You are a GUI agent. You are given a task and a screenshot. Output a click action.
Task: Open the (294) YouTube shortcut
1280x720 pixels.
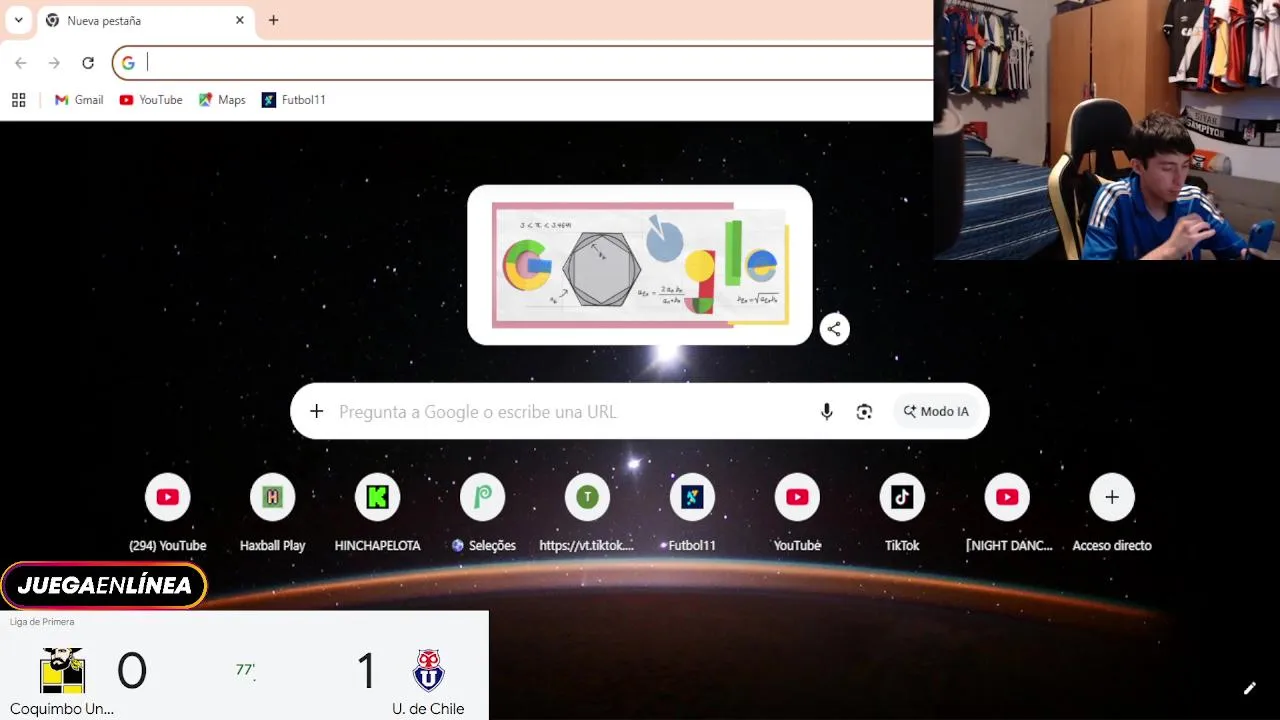coord(167,514)
